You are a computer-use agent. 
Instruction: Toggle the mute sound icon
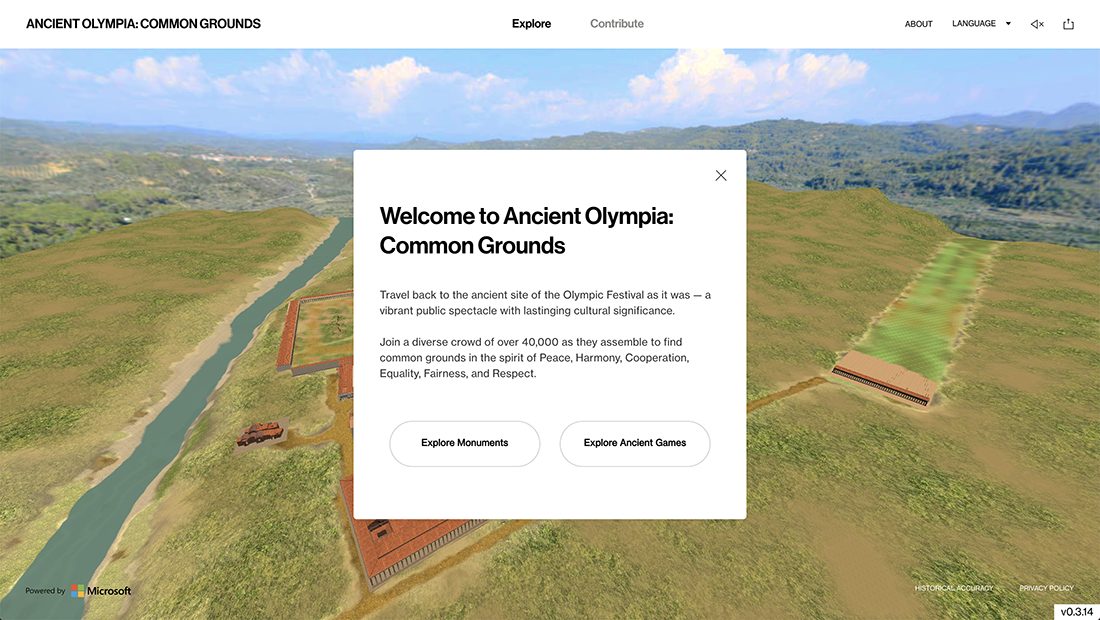coord(1037,24)
